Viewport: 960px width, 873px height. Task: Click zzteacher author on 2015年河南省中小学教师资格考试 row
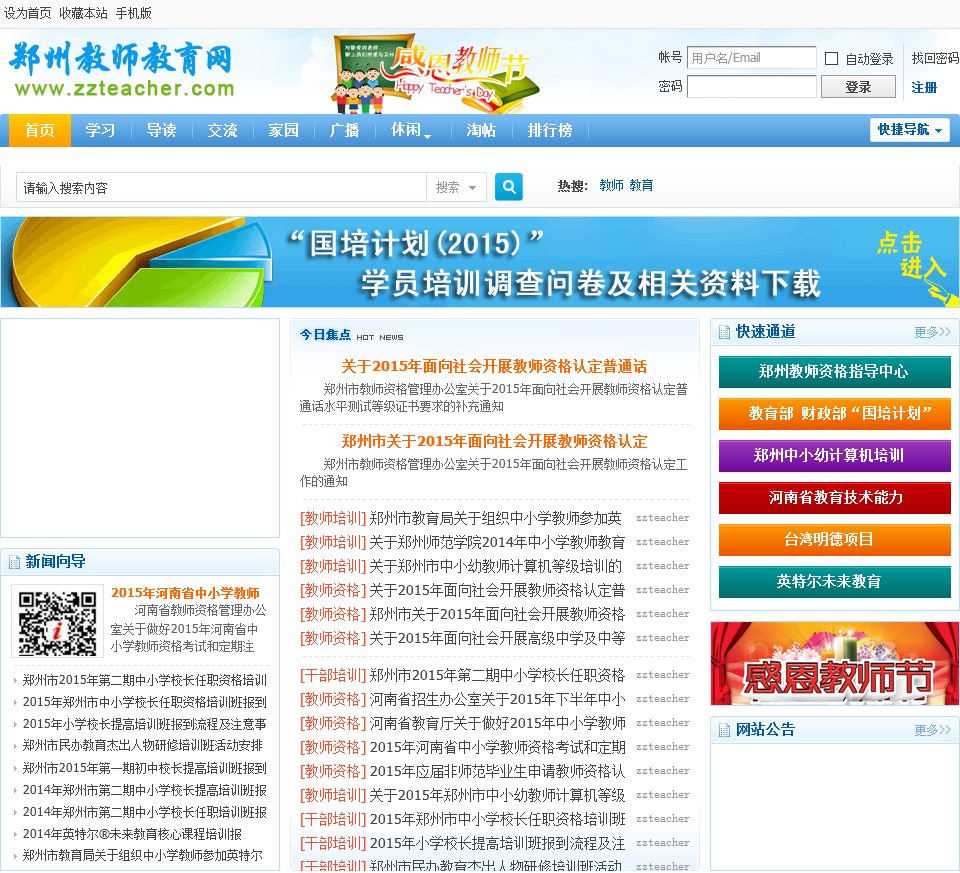click(662, 747)
